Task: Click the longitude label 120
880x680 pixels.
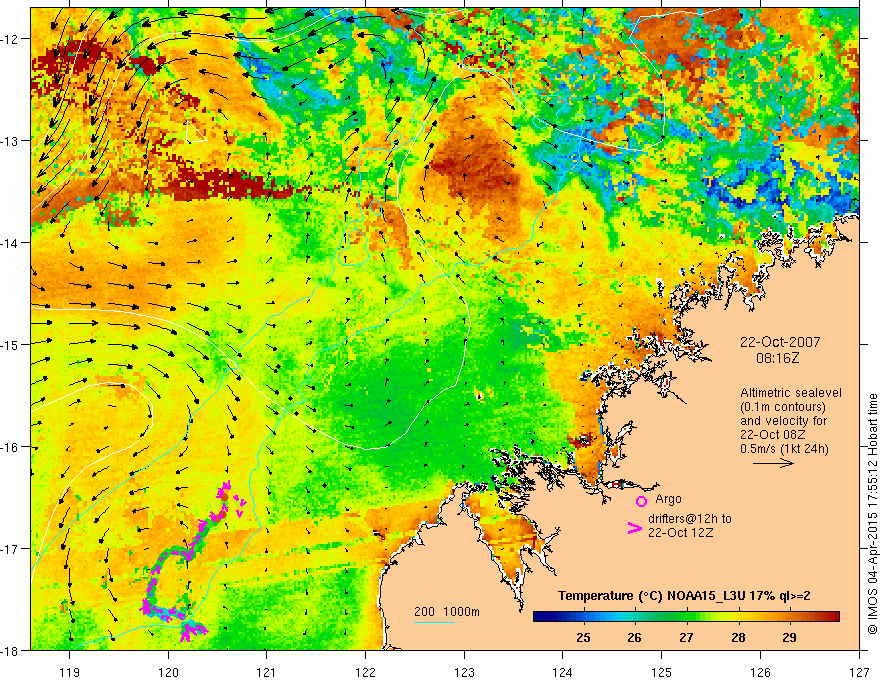Action: [168, 672]
